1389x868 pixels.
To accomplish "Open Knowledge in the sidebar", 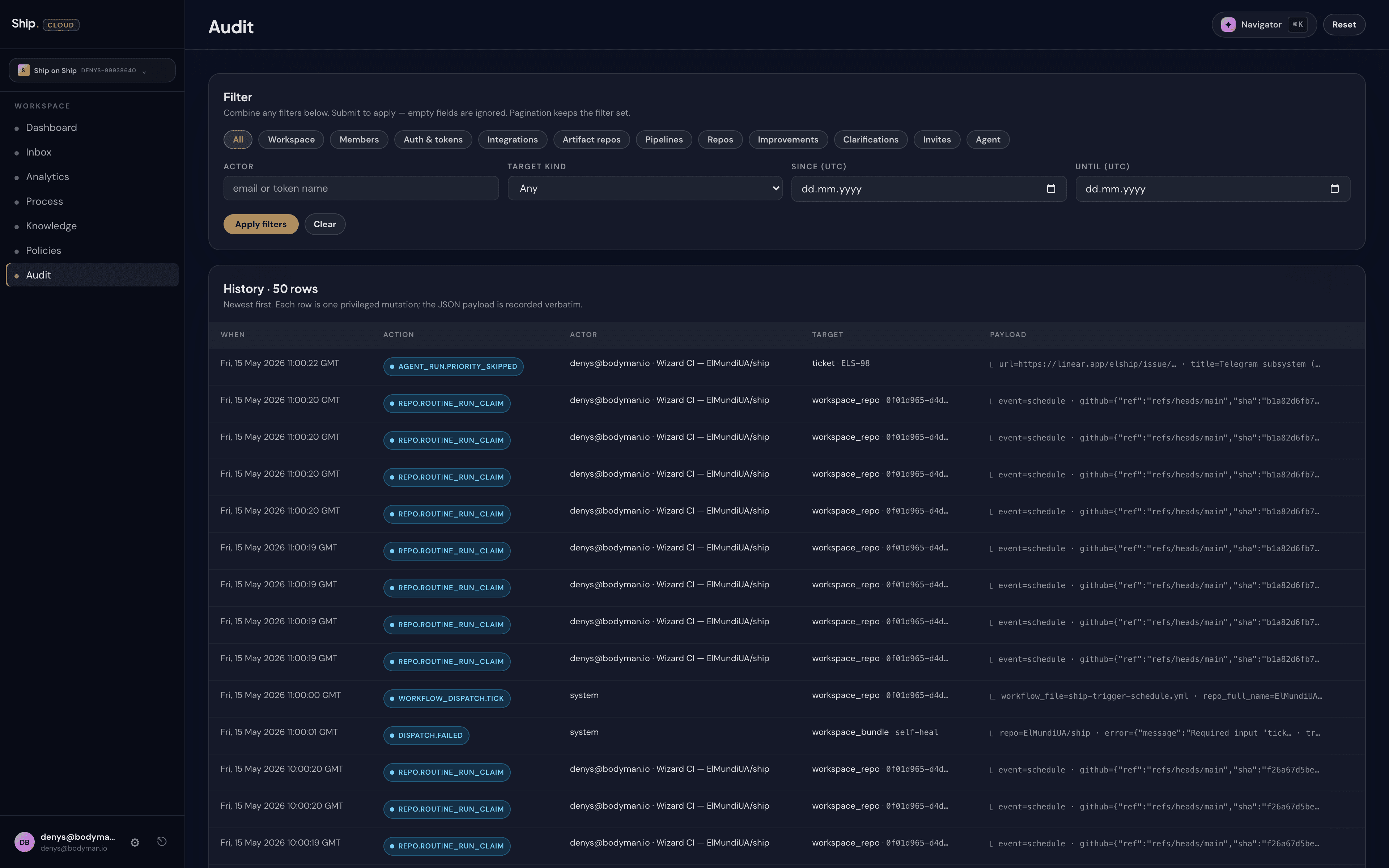I will (92, 226).
